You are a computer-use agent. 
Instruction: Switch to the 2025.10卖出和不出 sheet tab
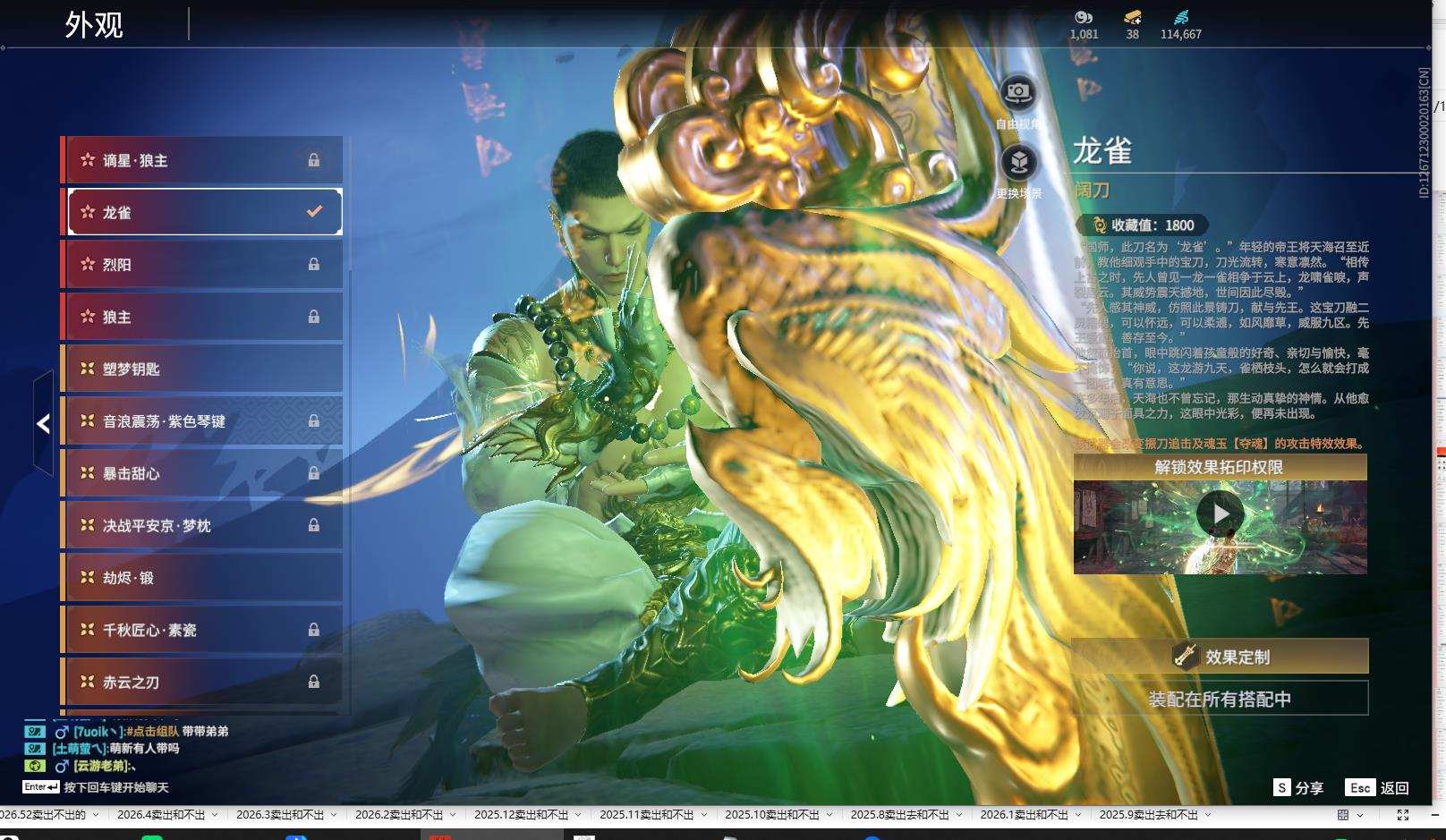click(x=772, y=815)
